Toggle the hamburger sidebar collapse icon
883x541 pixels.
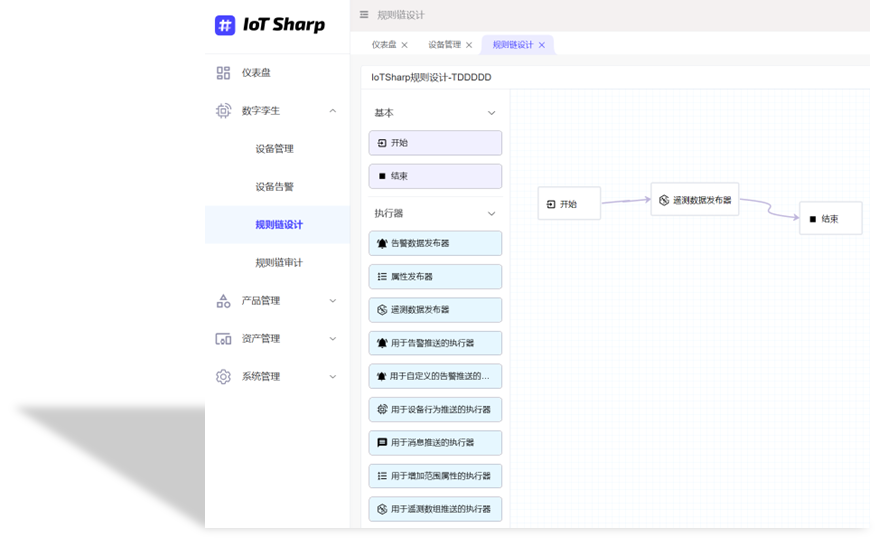point(364,15)
